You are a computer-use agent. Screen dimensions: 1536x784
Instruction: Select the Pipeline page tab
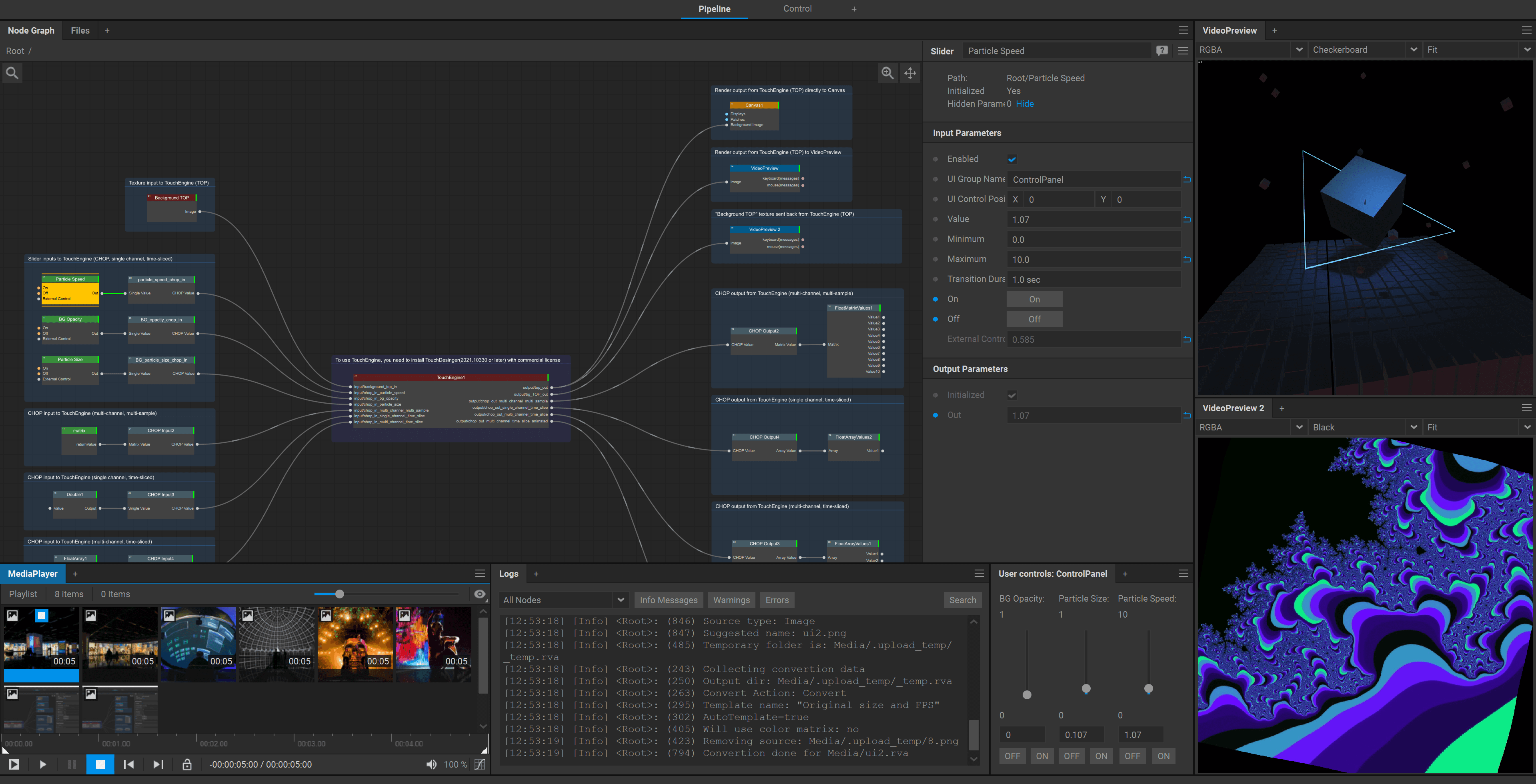click(x=714, y=9)
